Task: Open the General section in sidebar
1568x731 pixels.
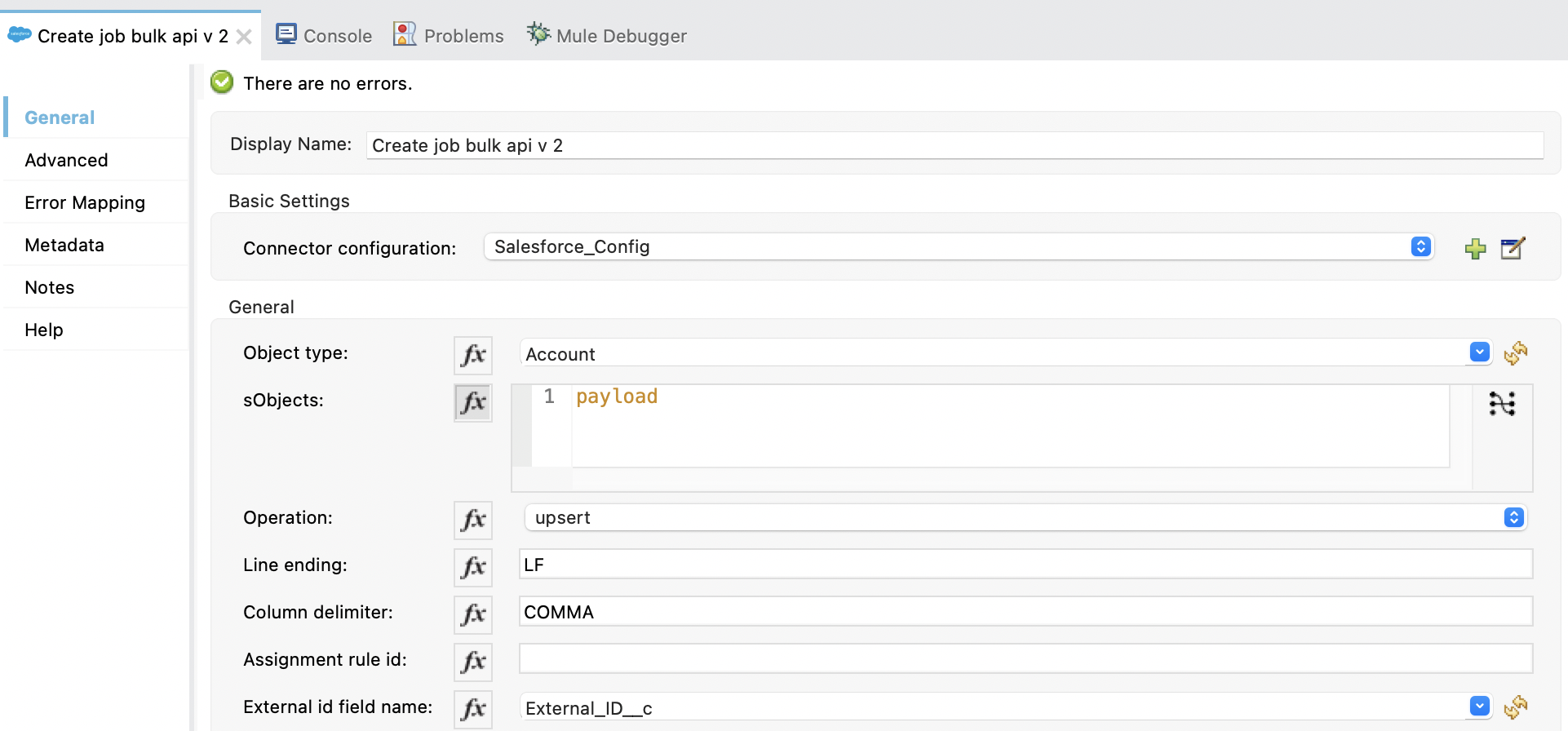Action: 96,117
